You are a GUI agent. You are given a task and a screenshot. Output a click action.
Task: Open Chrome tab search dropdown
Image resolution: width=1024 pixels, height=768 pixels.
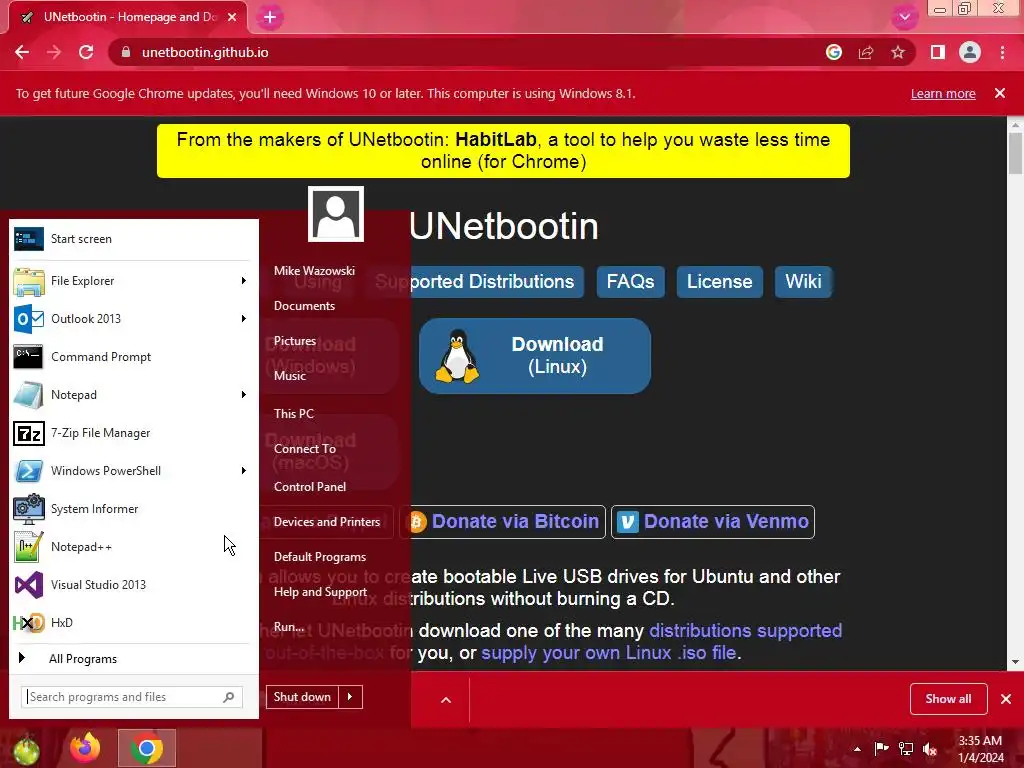click(904, 17)
